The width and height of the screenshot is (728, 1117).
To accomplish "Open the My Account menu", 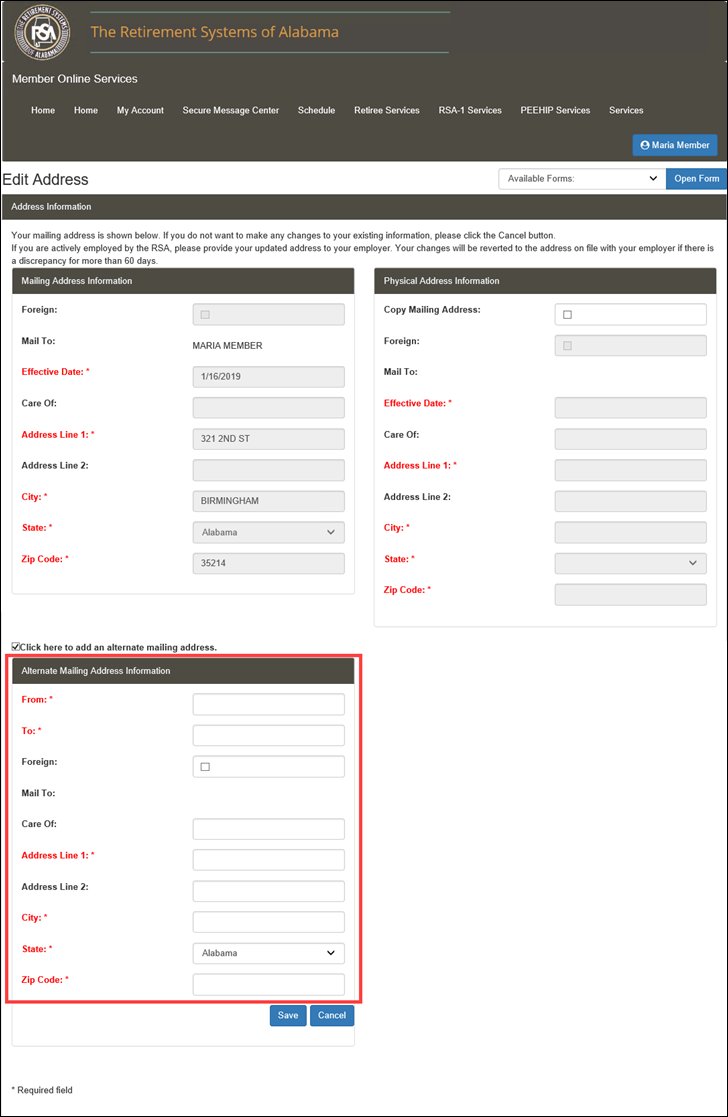I will click(x=140, y=110).
